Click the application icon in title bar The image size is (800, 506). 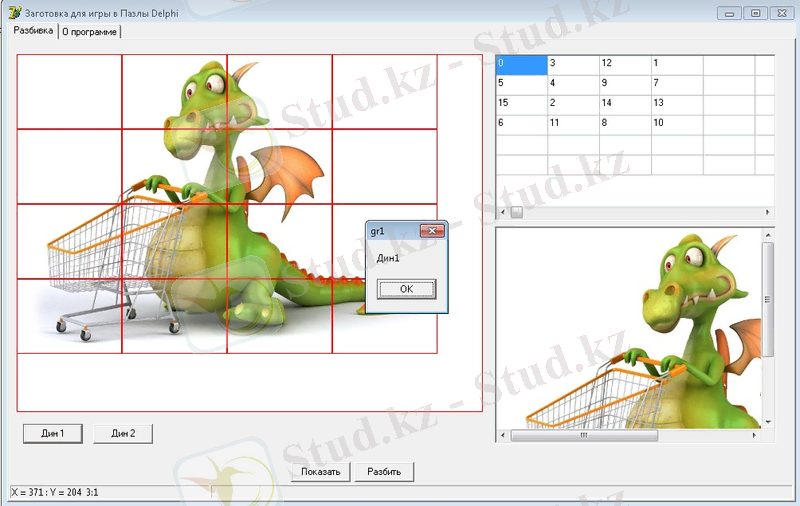pos(14,13)
